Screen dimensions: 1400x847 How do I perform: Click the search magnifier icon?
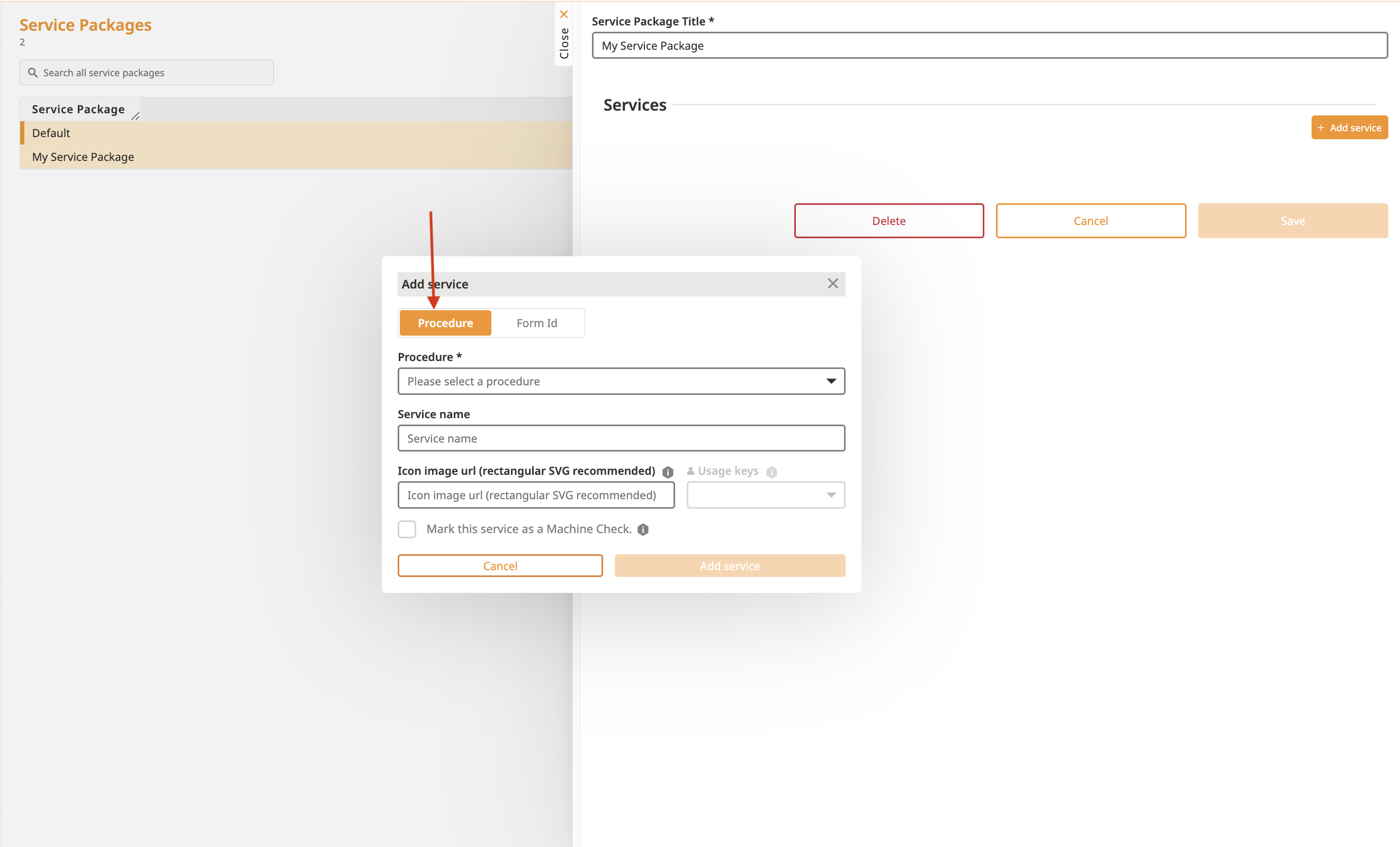coord(33,73)
